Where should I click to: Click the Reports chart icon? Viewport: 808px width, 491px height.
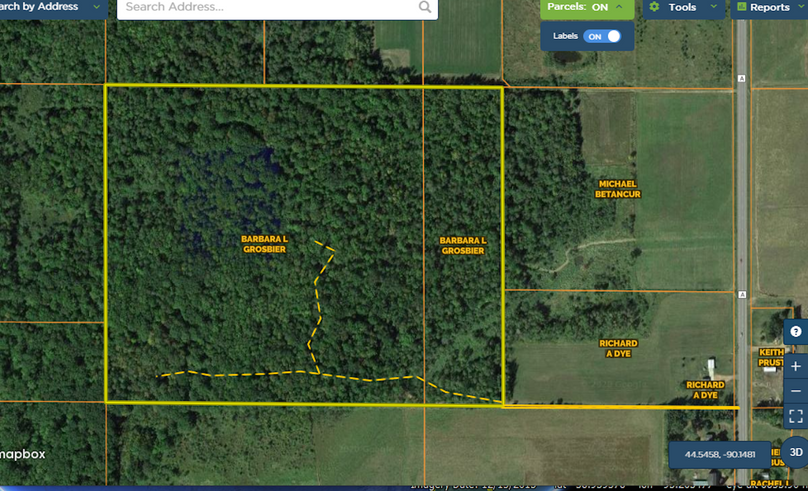pos(741,7)
